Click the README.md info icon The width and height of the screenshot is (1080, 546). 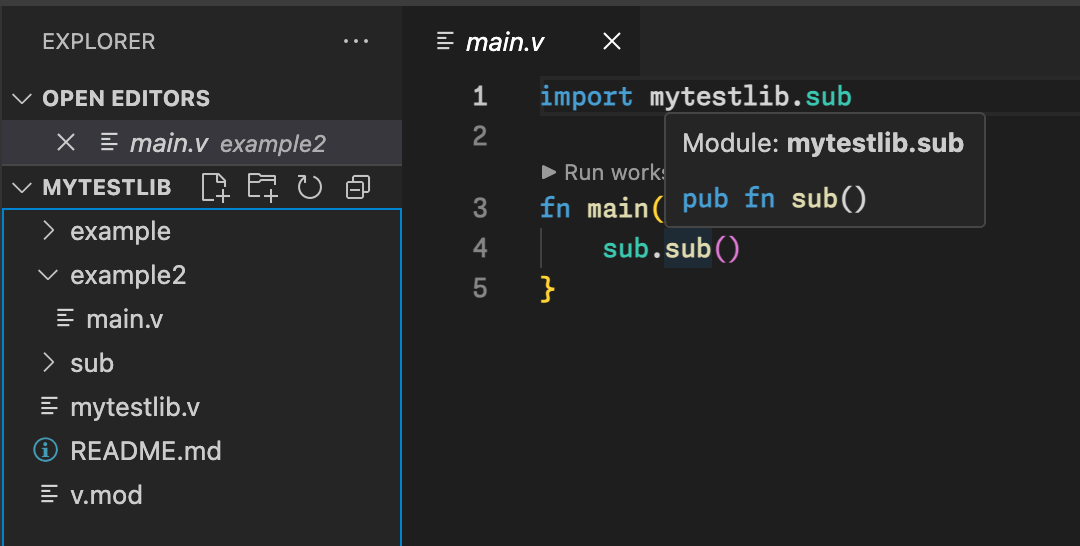[46, 451]
